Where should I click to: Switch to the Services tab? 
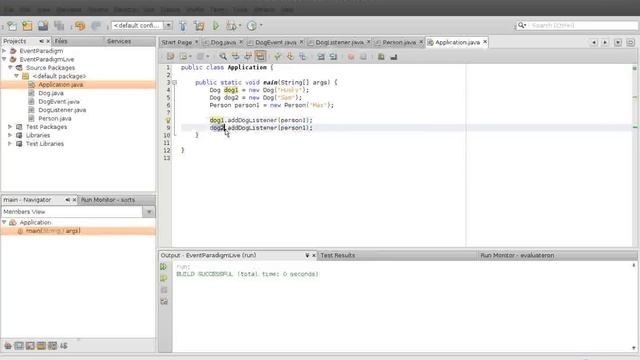coord(119,41)
